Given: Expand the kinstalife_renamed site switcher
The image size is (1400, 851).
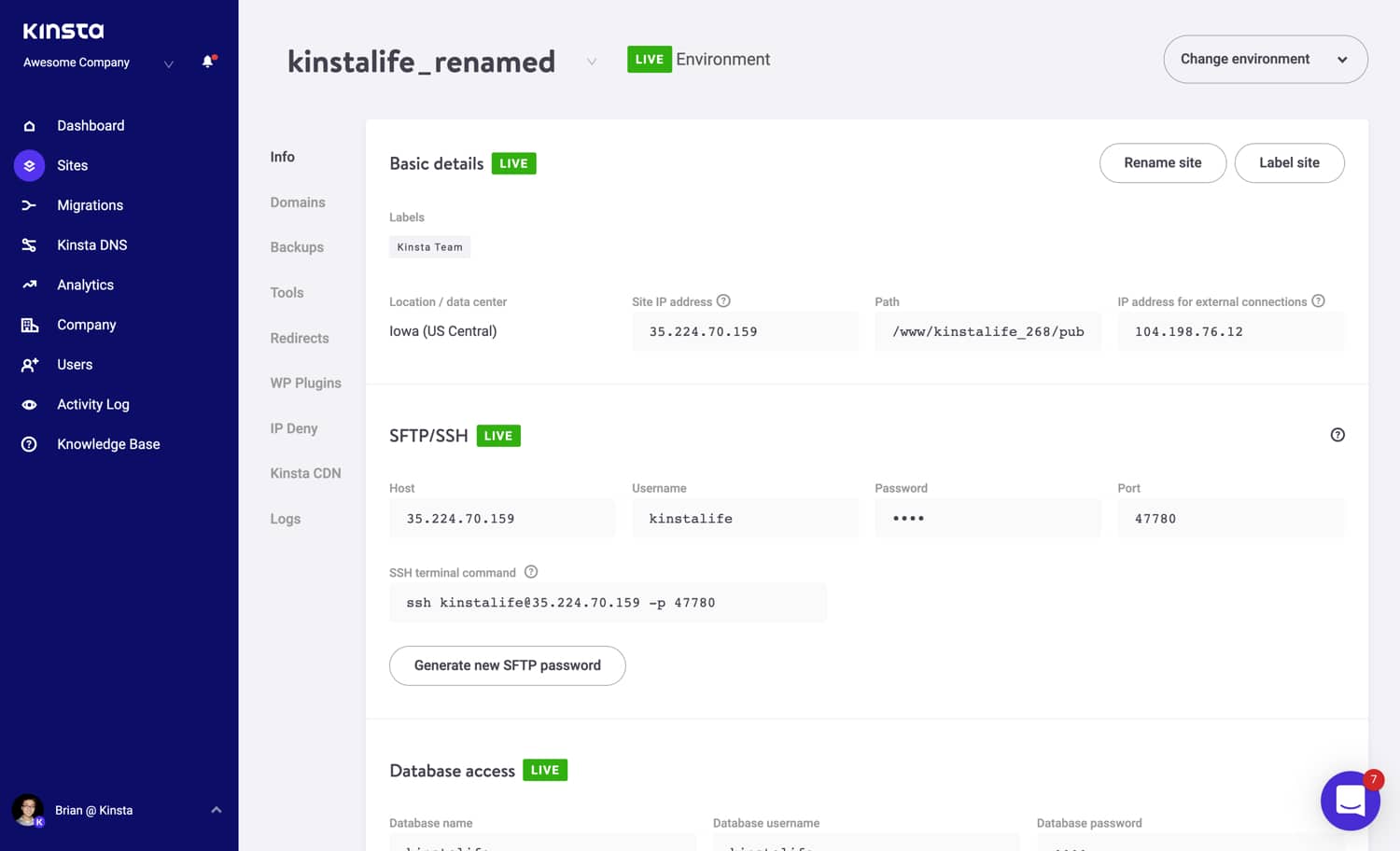Looking at the screenshot, I should (x=592, y=62).
